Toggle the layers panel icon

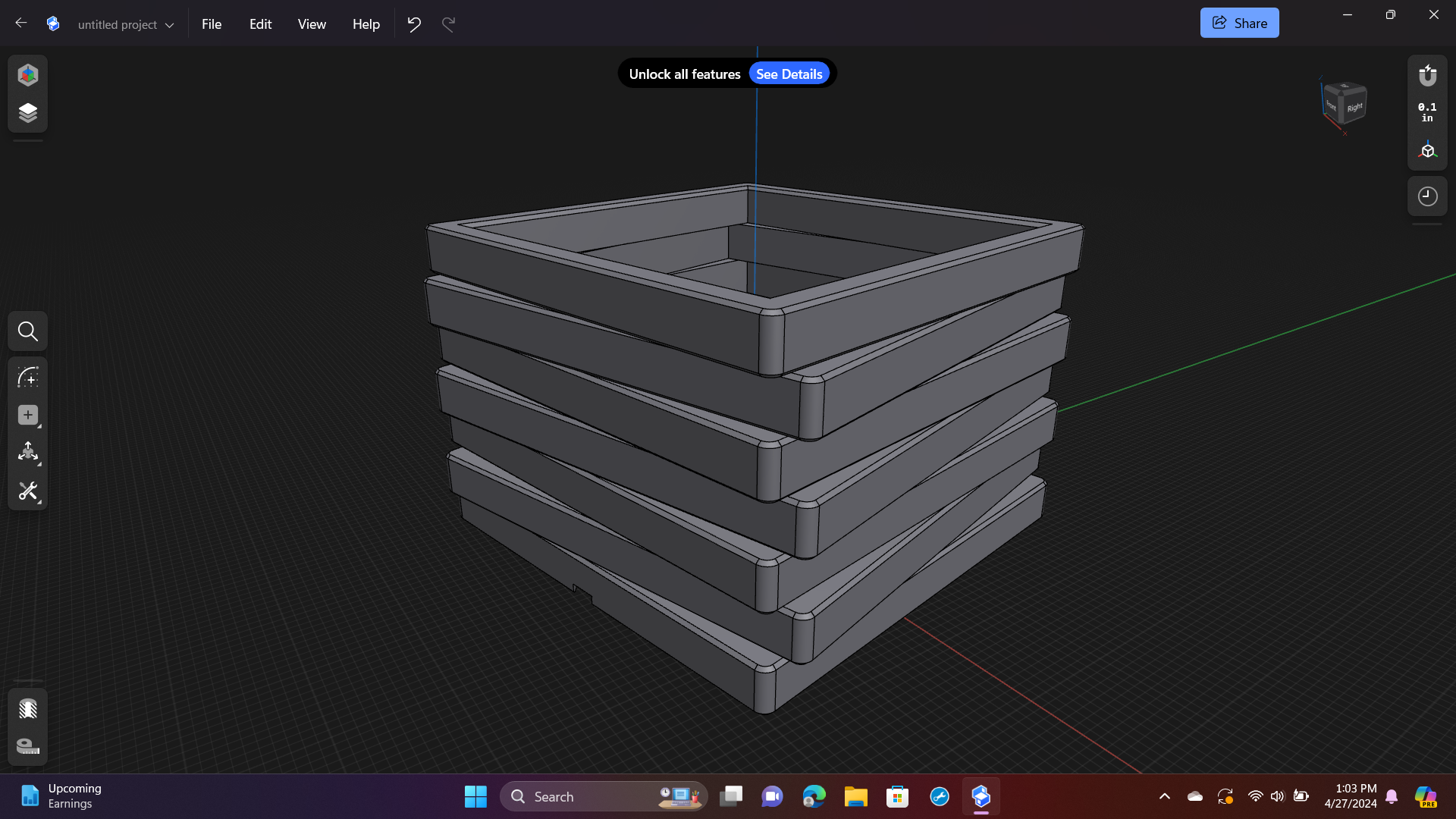pyautogui.click(x=27, y=112)
